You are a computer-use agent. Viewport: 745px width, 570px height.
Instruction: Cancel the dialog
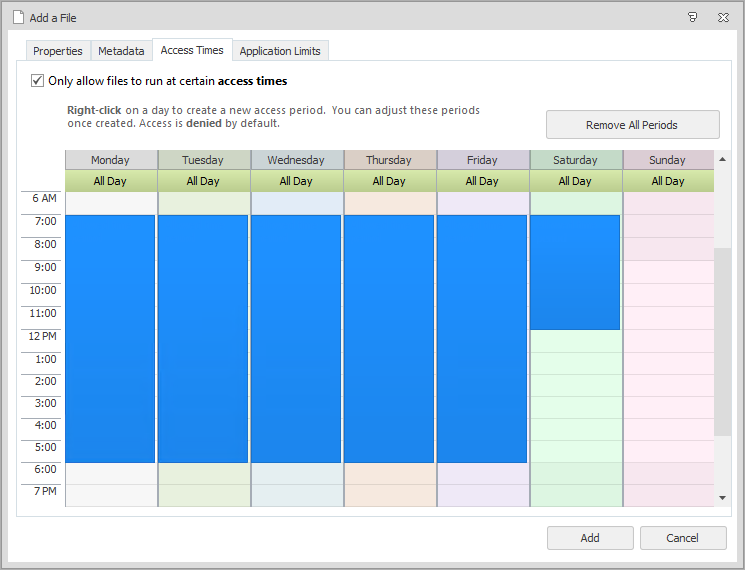(683, 538)
